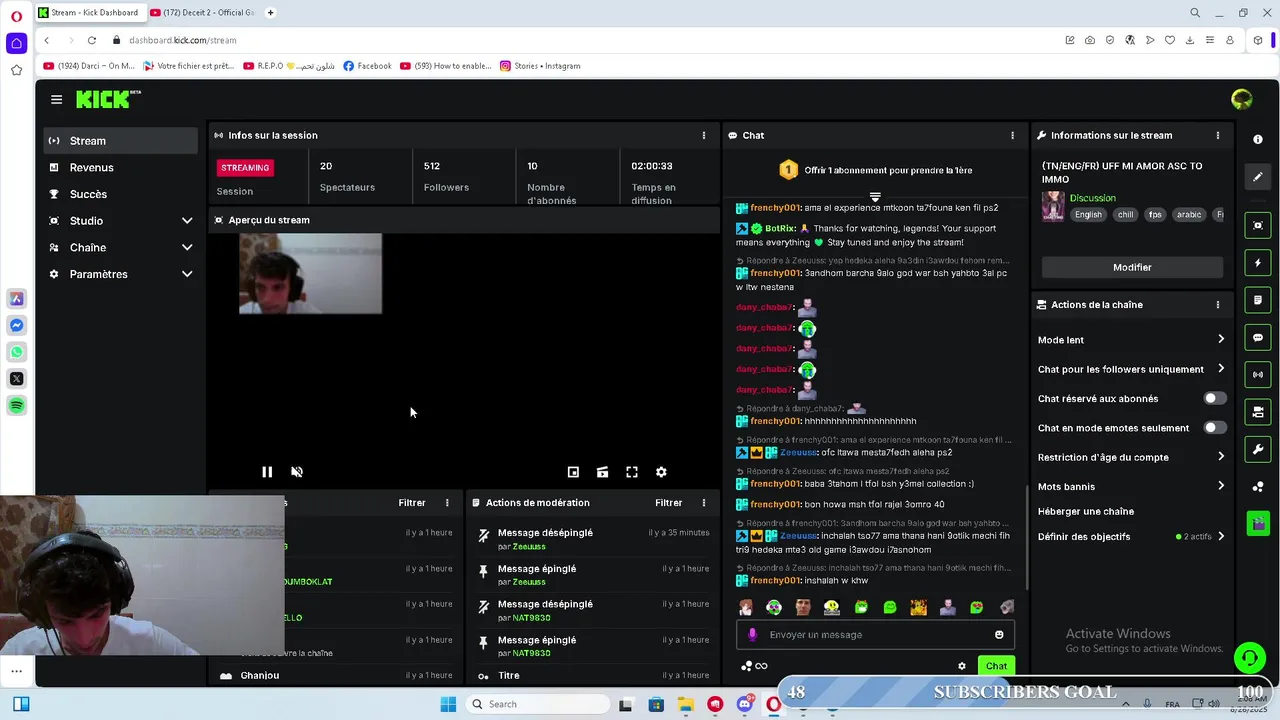1280x720 pixels.
Task: Open Stories Instagram bookmark
Action: click(540, 66)
